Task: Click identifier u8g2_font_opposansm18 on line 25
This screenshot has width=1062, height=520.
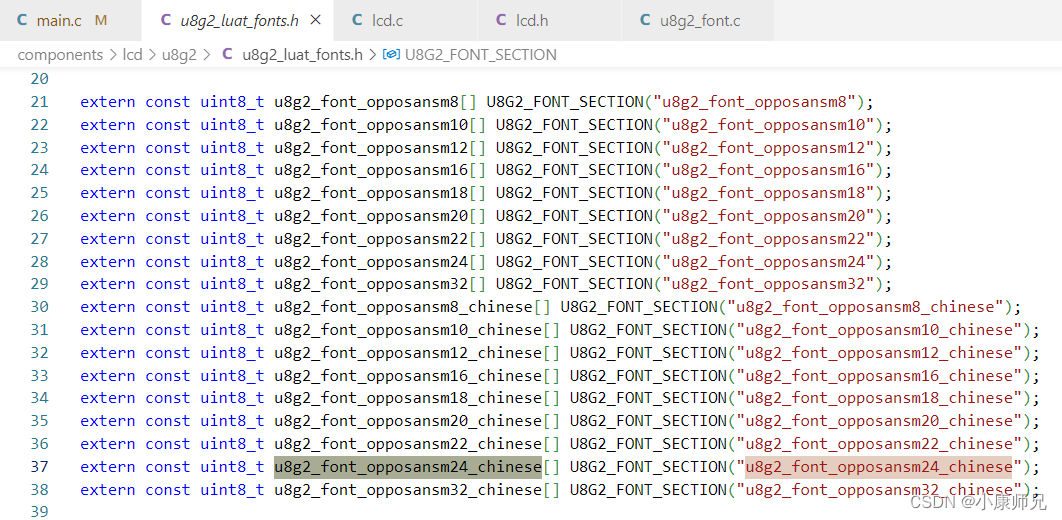Action: [x=371, y=193]
